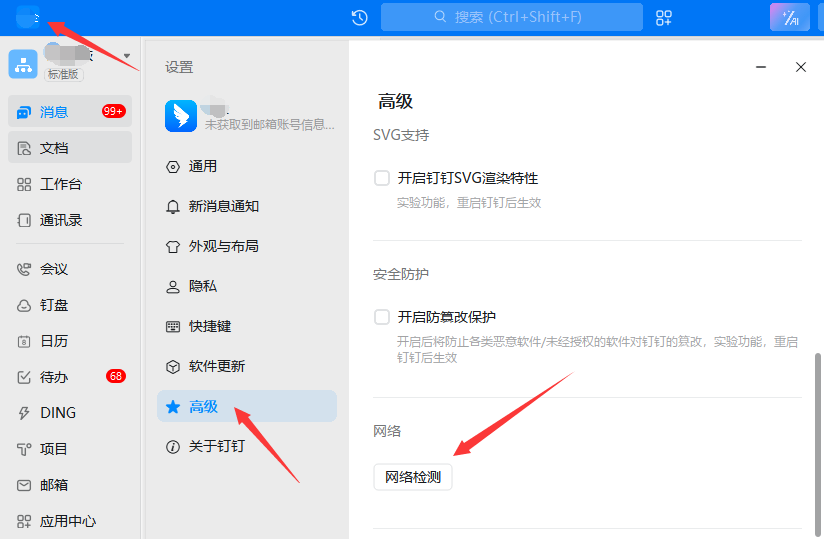
Task: Enable 开启防篡改保护 checkbox
Action: [x=382, y=317]
